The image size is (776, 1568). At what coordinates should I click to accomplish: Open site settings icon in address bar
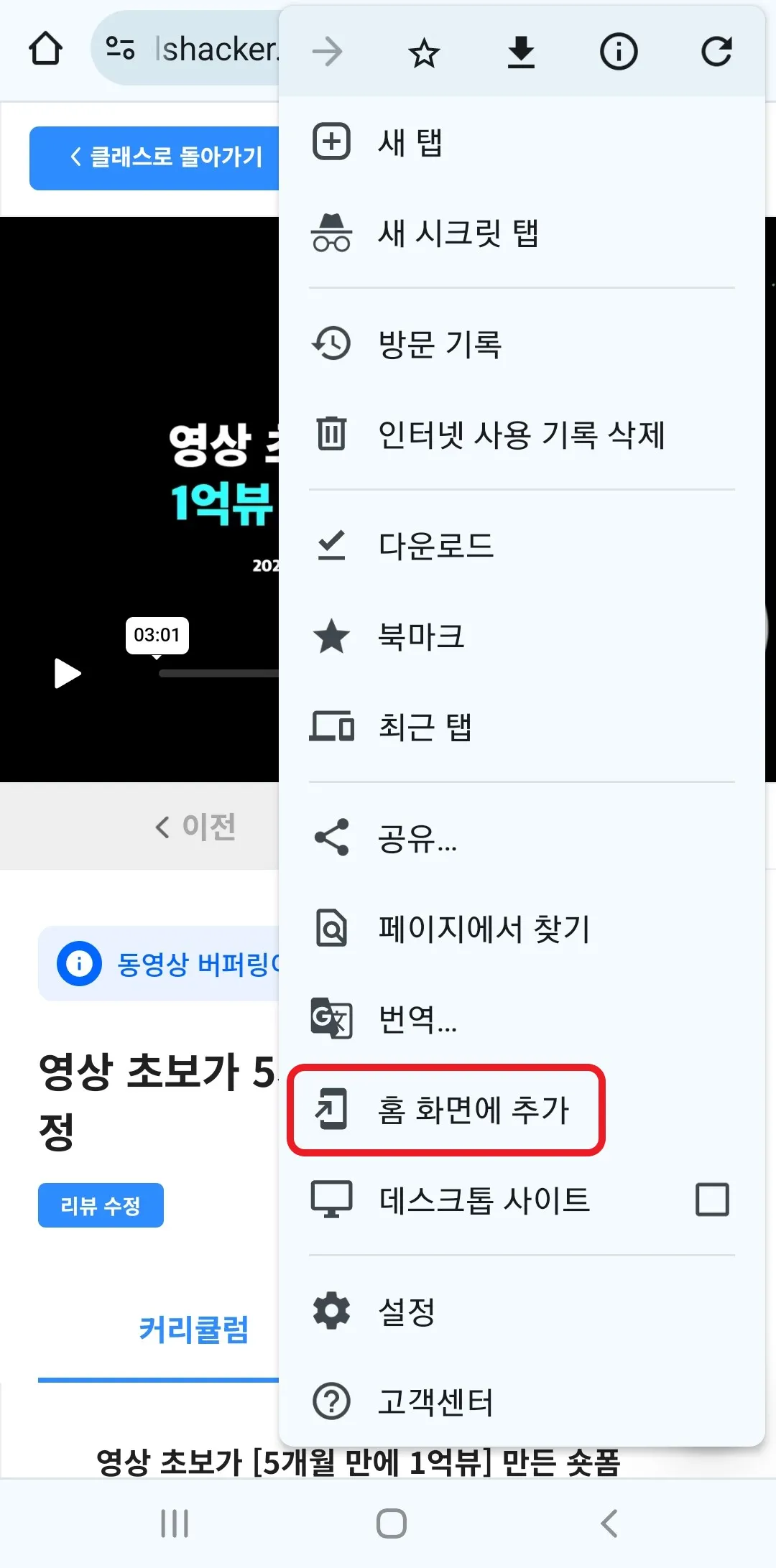click(120, 49)
